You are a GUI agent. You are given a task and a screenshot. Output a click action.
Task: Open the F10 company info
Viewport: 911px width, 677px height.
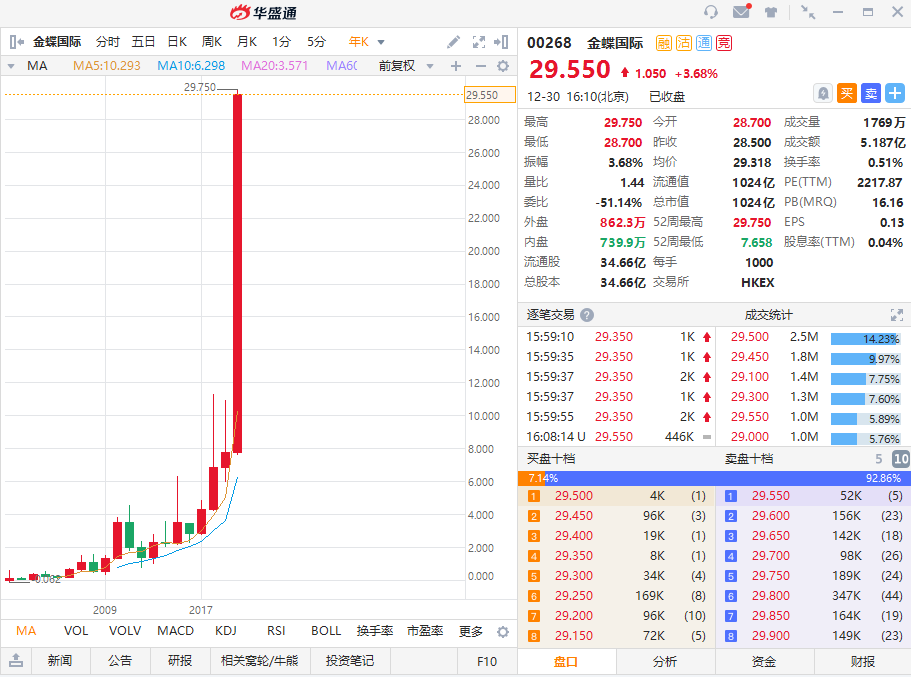[x=487, y=661]
